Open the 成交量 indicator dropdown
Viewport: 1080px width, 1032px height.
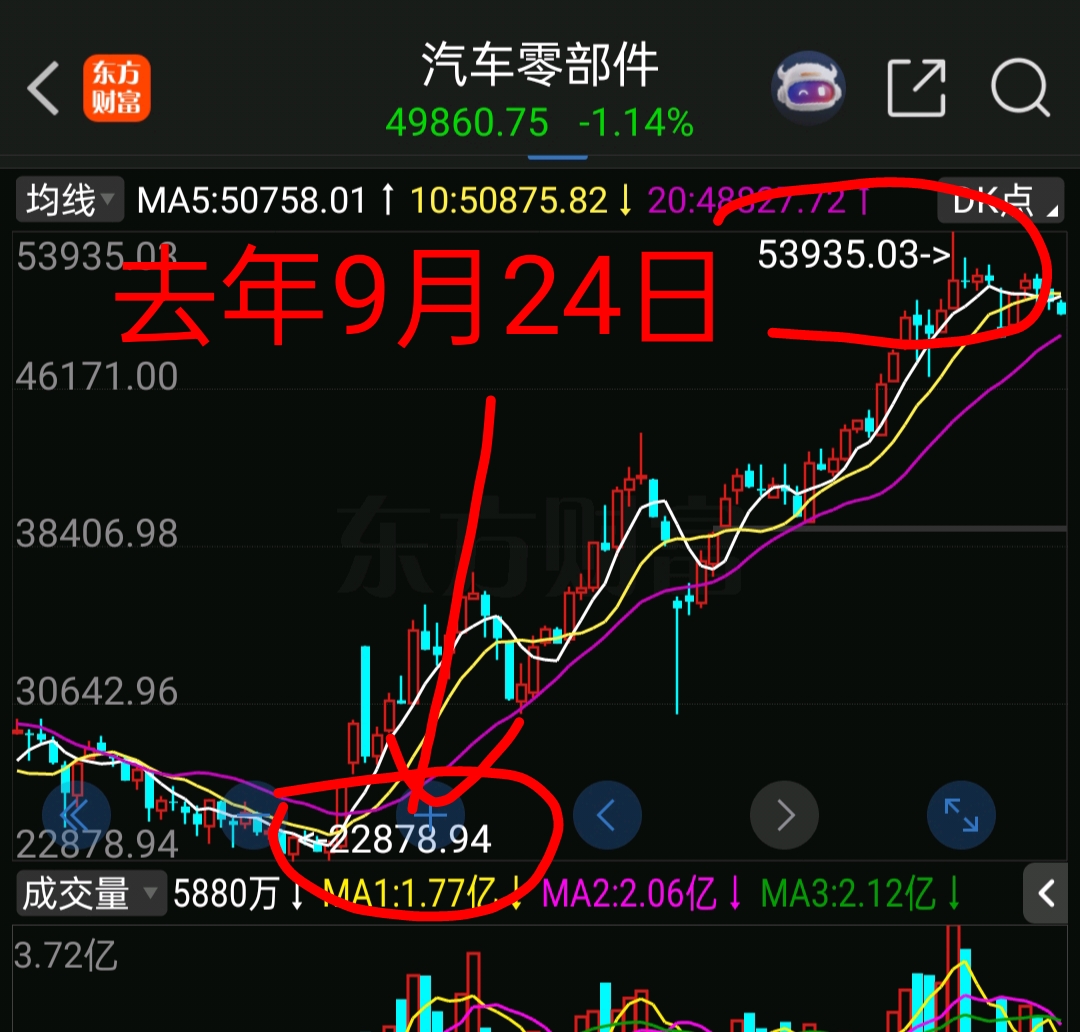point(90,894)
